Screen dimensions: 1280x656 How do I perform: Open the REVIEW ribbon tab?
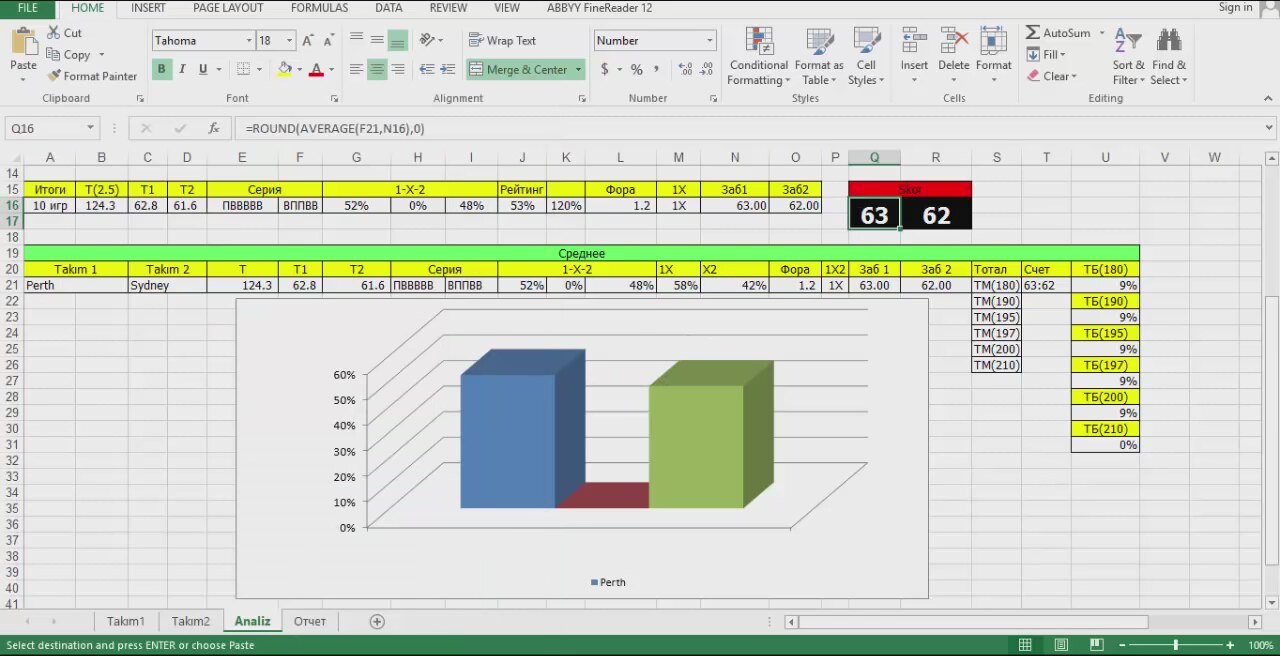point(448,8)
